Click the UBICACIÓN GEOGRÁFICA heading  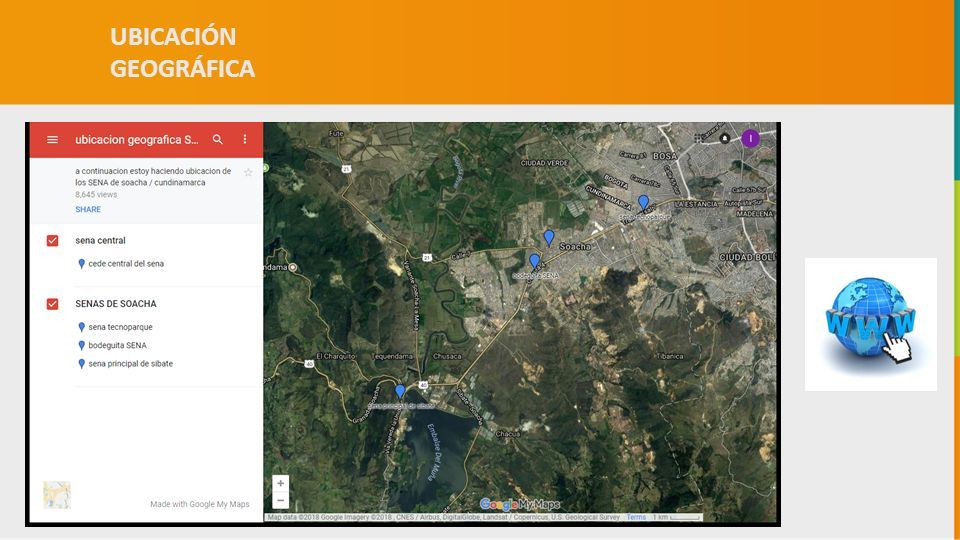pos(182,52)
